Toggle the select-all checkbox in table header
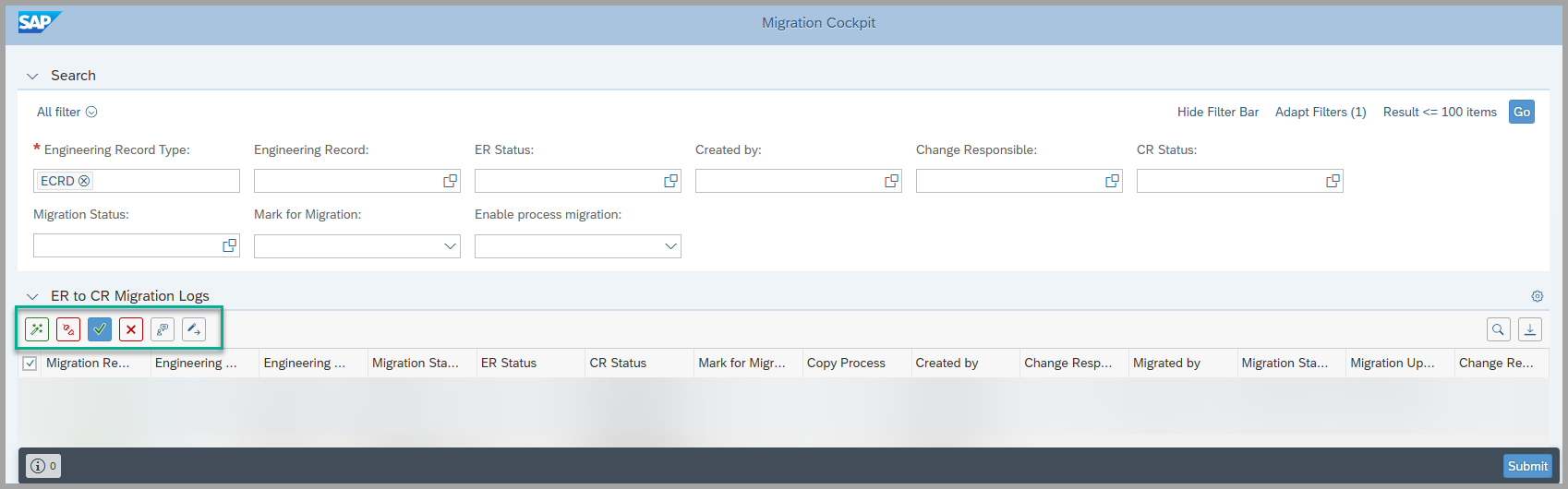 click(x=30, y=364)
